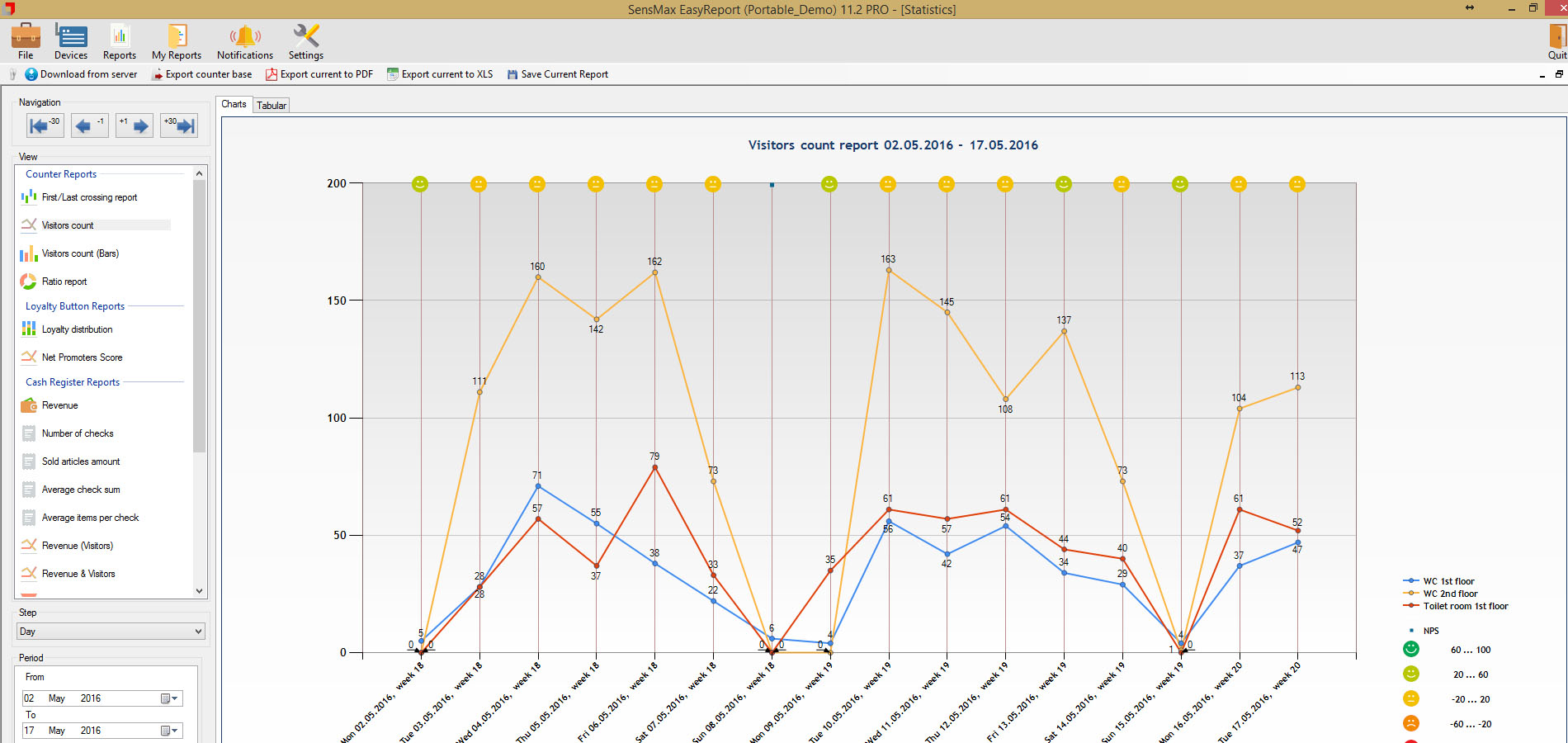The width and height of the screenshot is (1568, 743).
Task: Switch to the Tabular tab
Action: point(272,105)
